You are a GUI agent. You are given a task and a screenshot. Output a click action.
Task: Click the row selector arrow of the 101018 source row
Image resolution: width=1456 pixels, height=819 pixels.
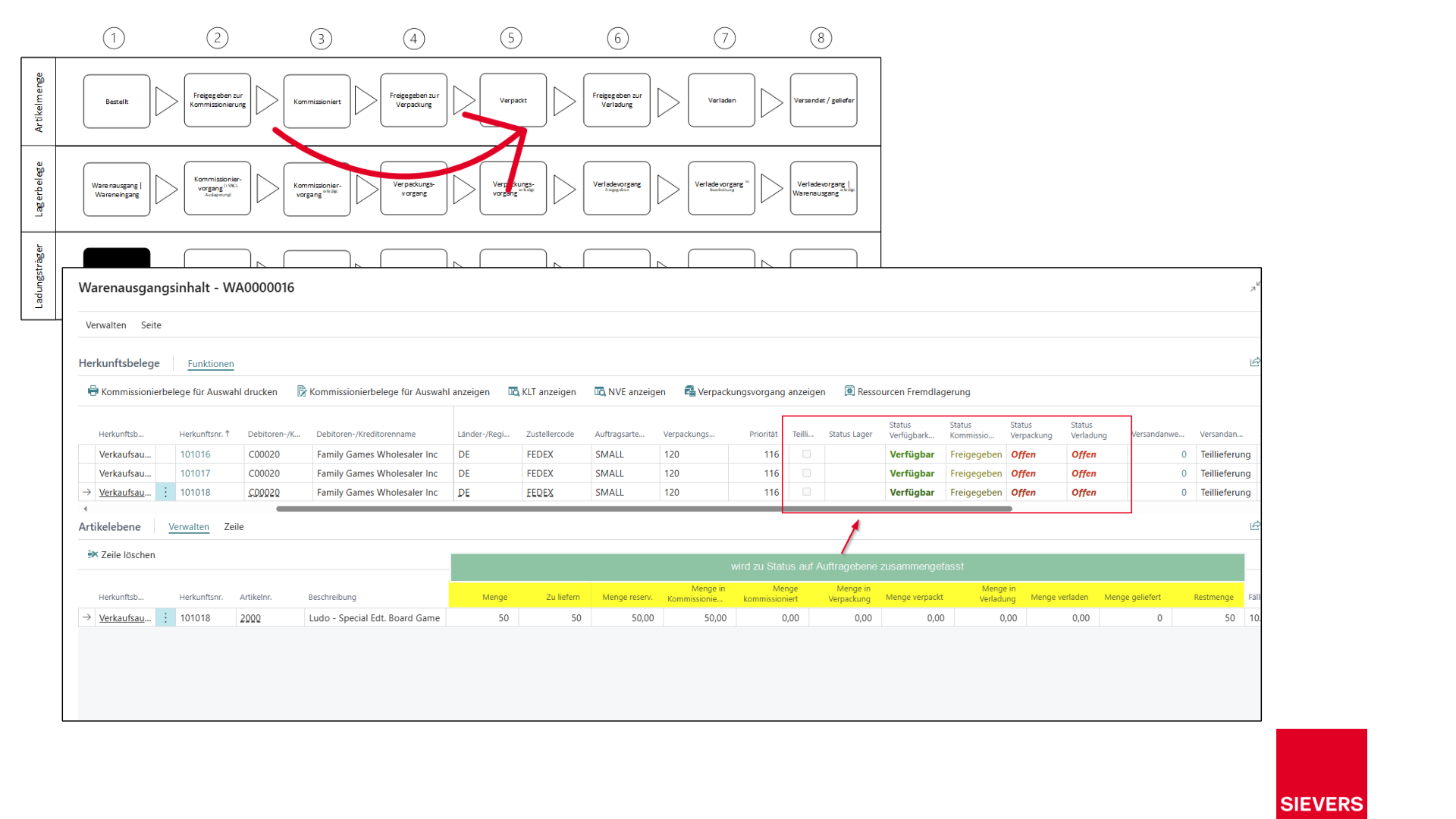tap(87, 492)
